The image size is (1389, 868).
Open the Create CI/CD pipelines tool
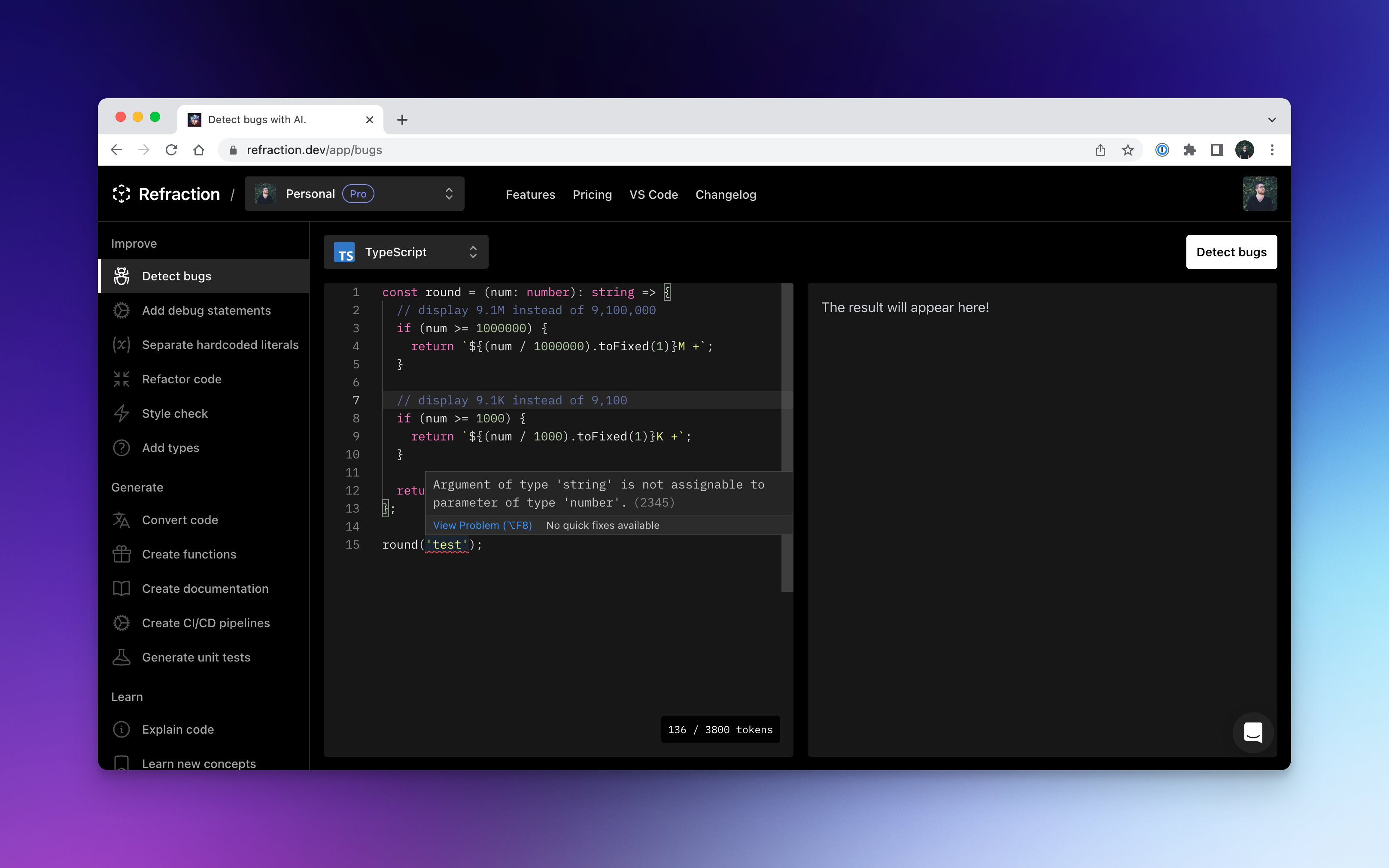(206, 623)
